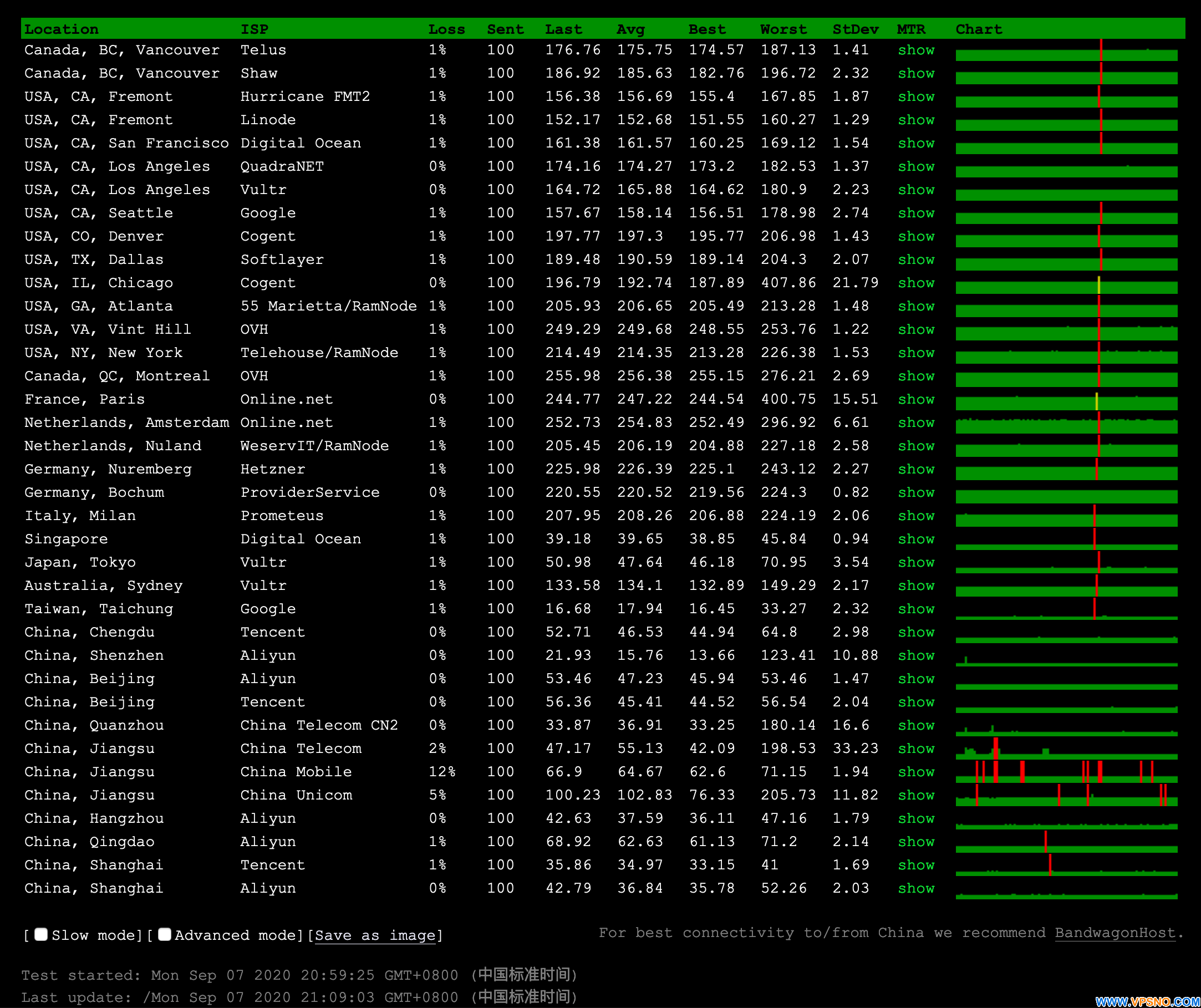This screenshot has width=1201, height=1008.
Task: Show MTR for Tokyo Vultr row
Action: (x=916, y=563)
